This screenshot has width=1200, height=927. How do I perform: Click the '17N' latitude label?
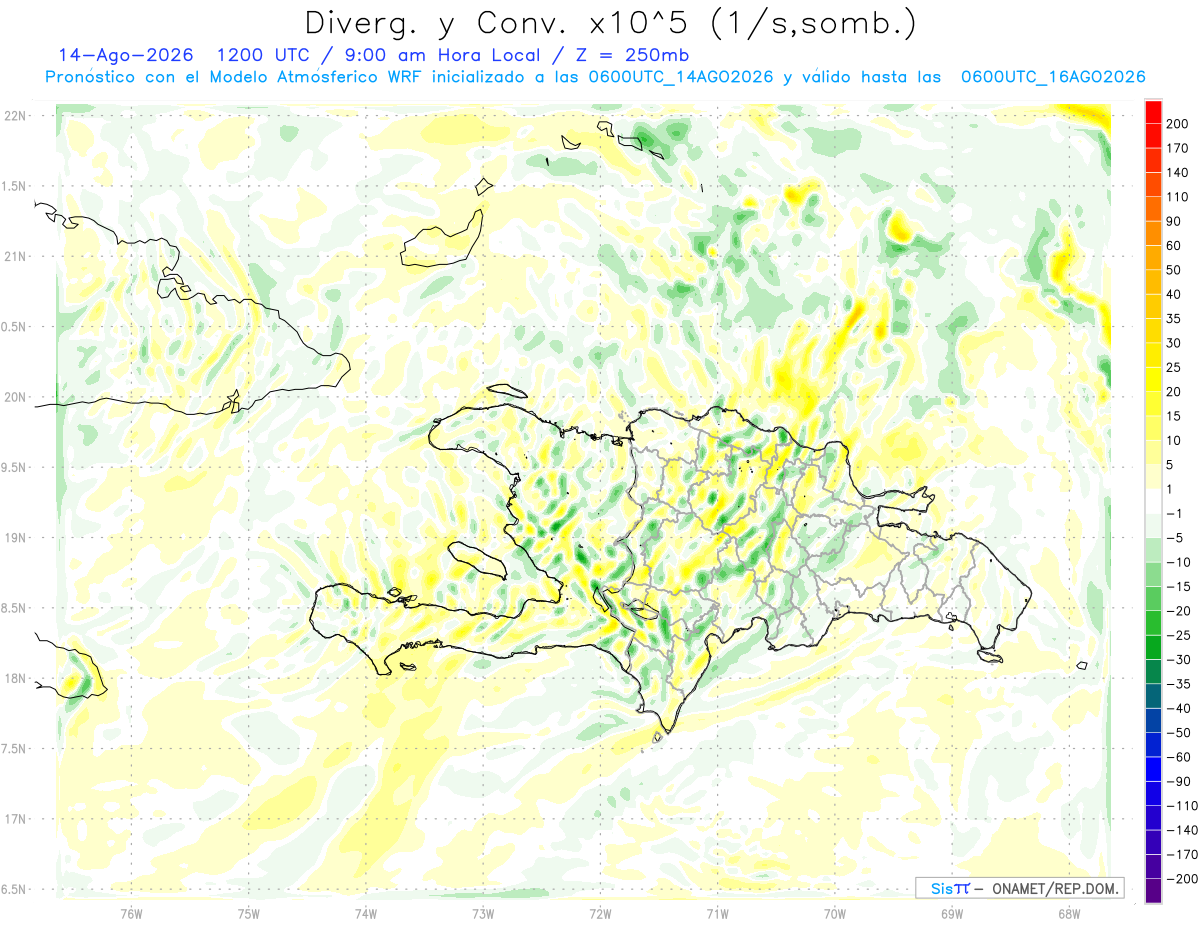[x=14, y=819]
